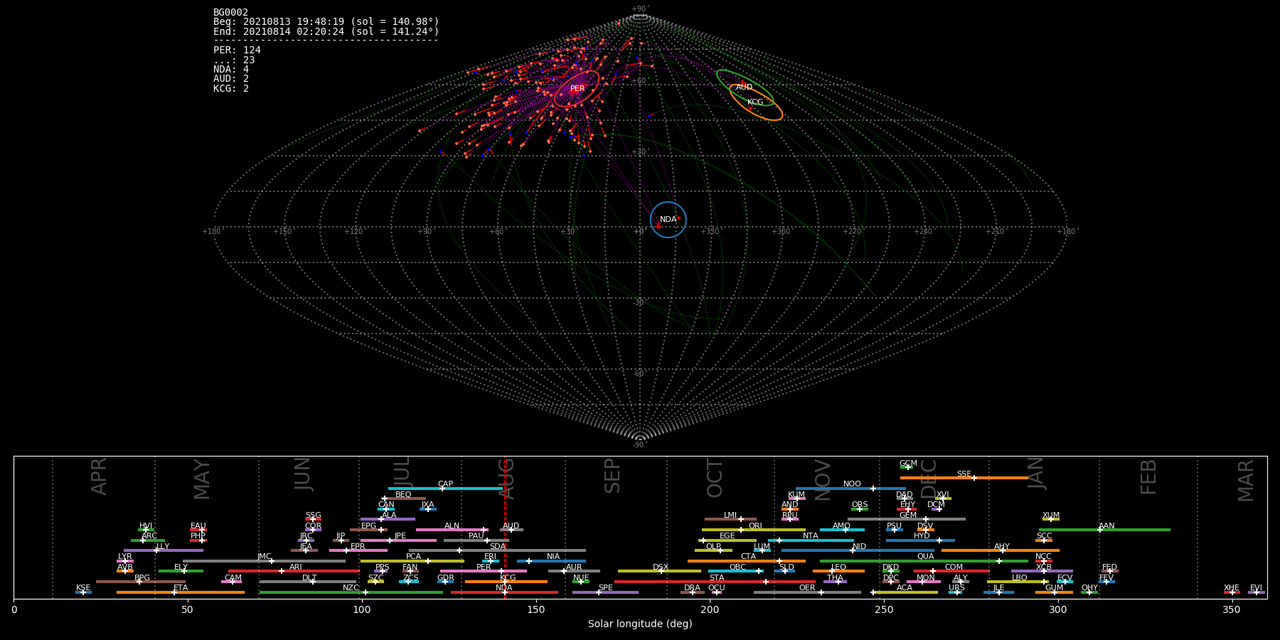Click the 150 tick on solar longitude axis
Image resolution: width=1280 pixels, height=640 pixels.
coord(536,609)
